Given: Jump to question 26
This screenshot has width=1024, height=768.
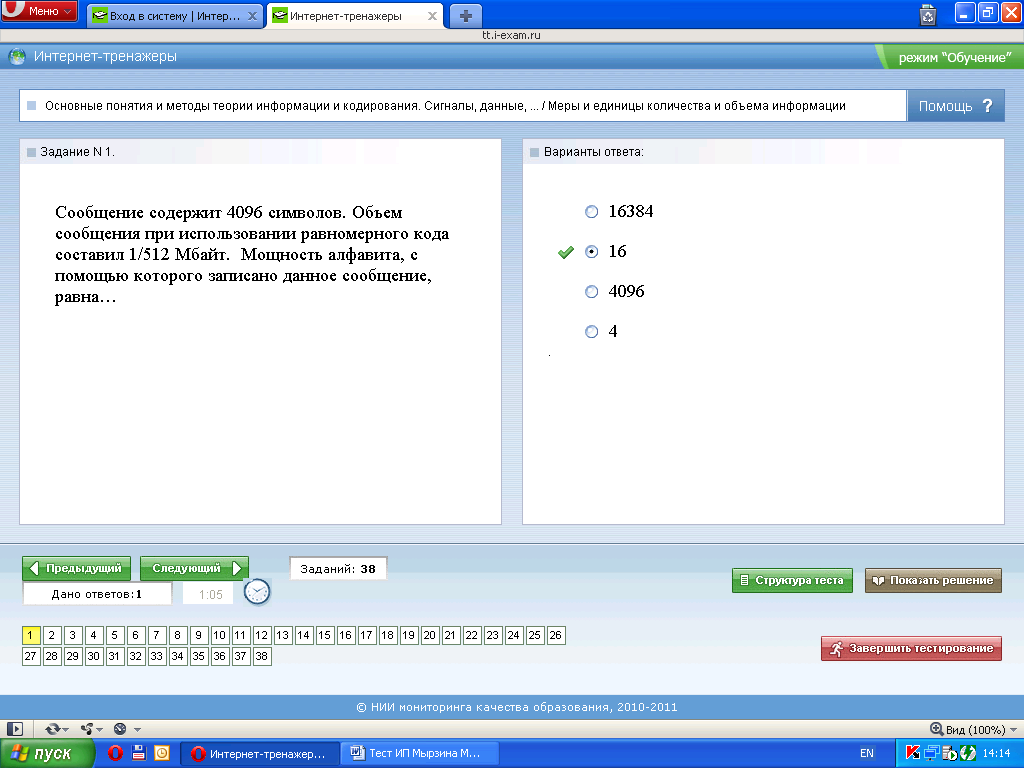Looking at the screenshot, I should (555, 635).
